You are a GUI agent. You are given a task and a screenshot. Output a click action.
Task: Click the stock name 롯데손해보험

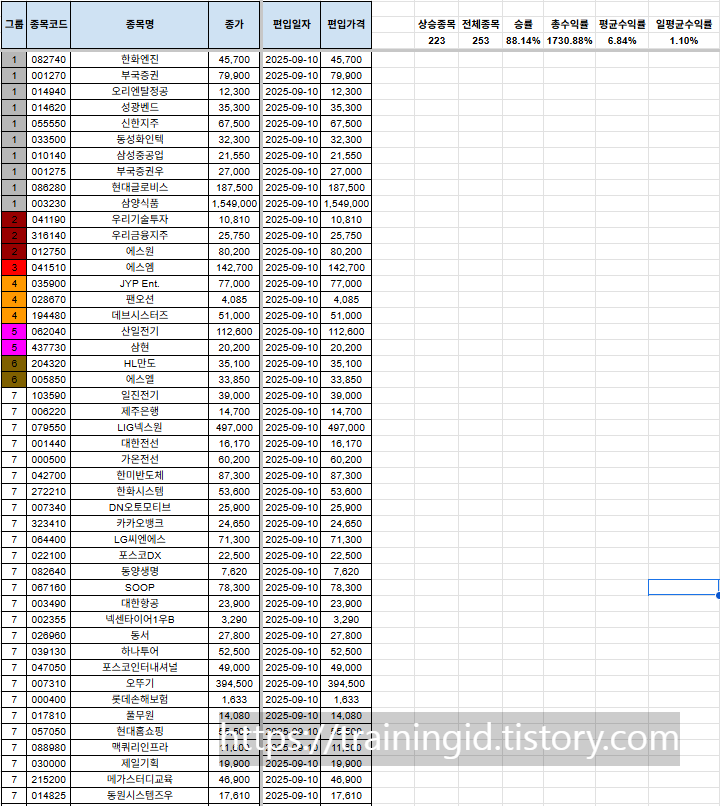click(x=139, y=700)
